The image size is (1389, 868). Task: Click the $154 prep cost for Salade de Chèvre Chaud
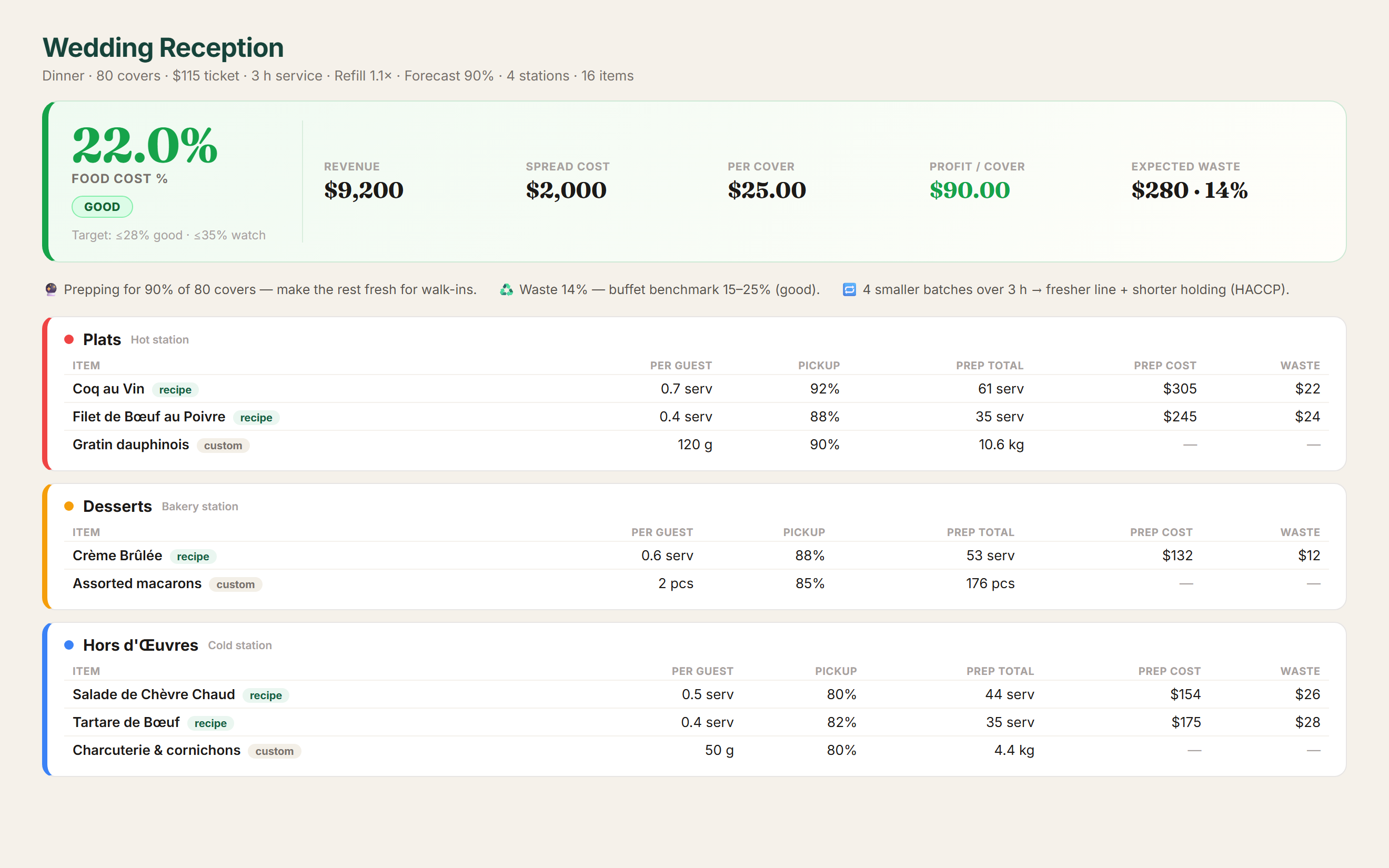click(1185, 694)
